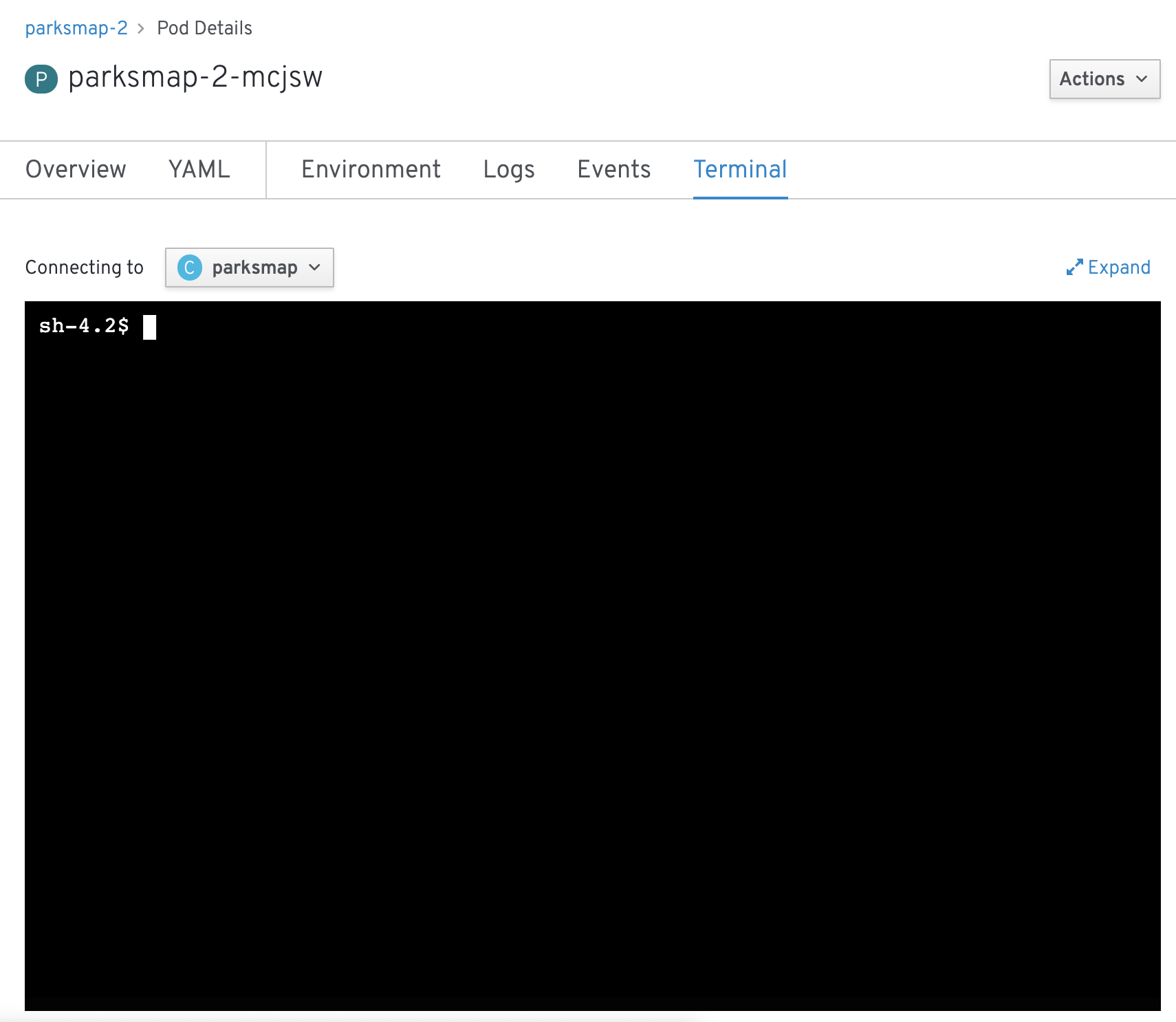Open the Actions dropdown menu

click(x=1104, y=79)
